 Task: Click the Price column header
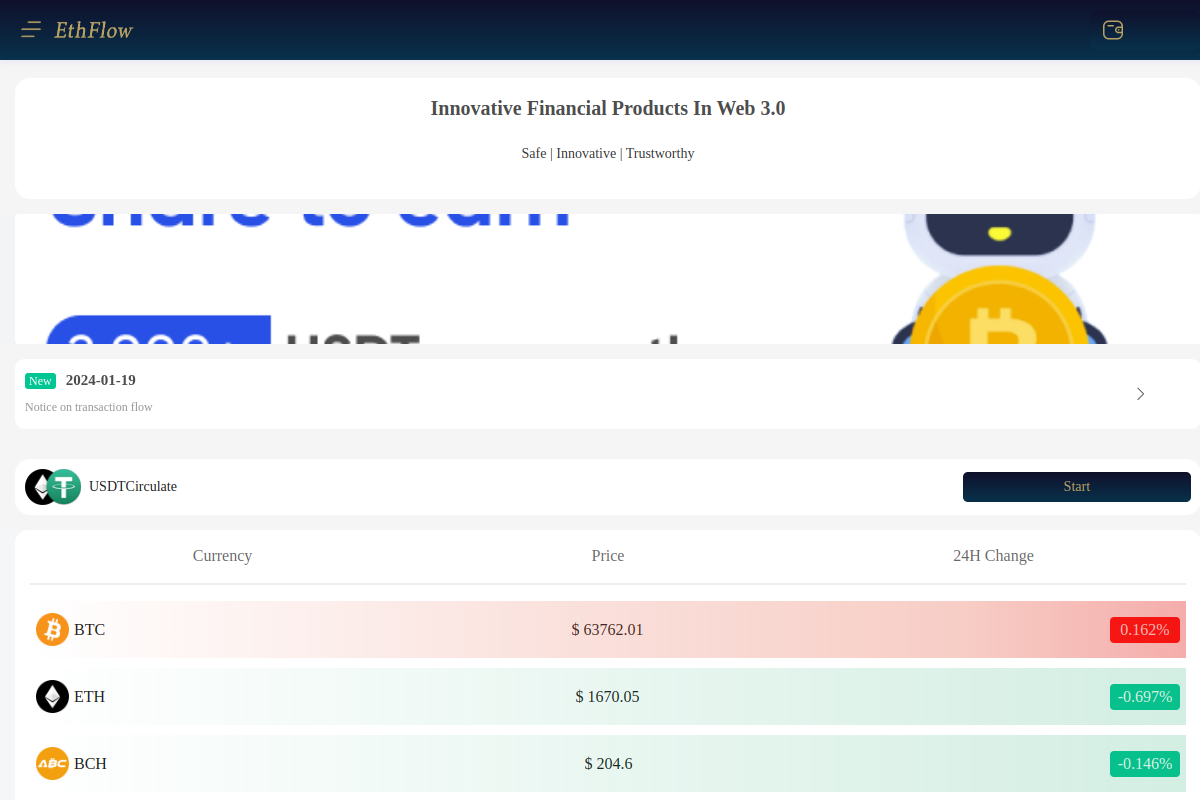pyautogui.click(x=608, y=555)
